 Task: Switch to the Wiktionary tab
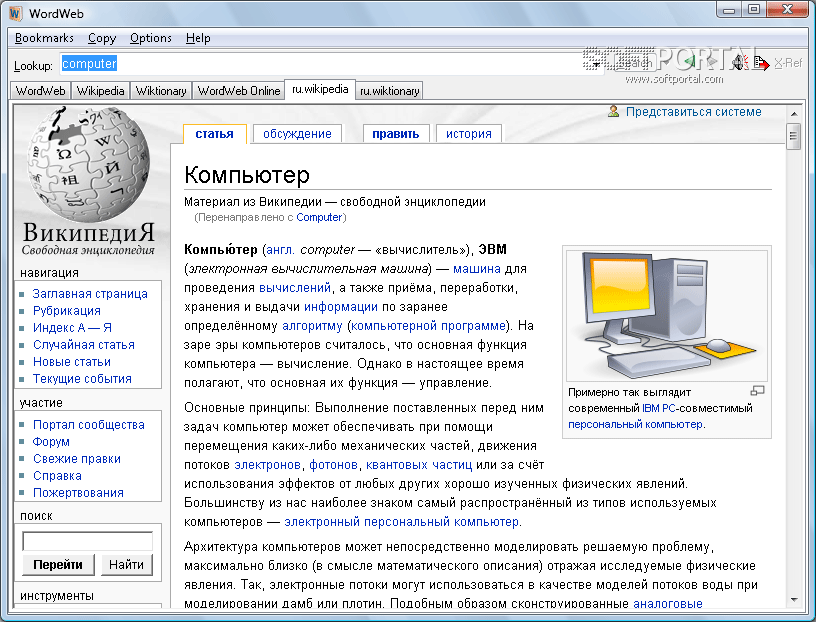click(161, 91)
